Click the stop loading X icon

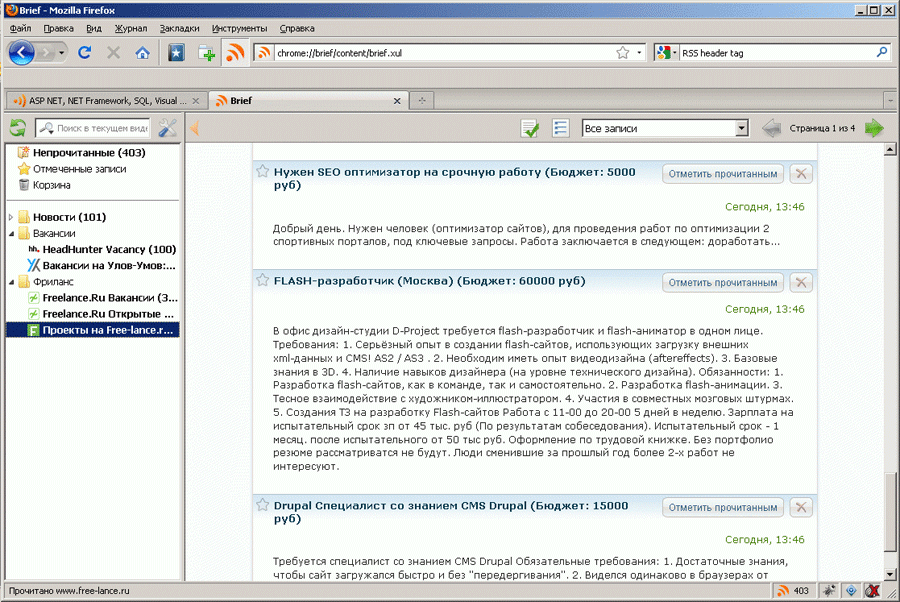114,53
